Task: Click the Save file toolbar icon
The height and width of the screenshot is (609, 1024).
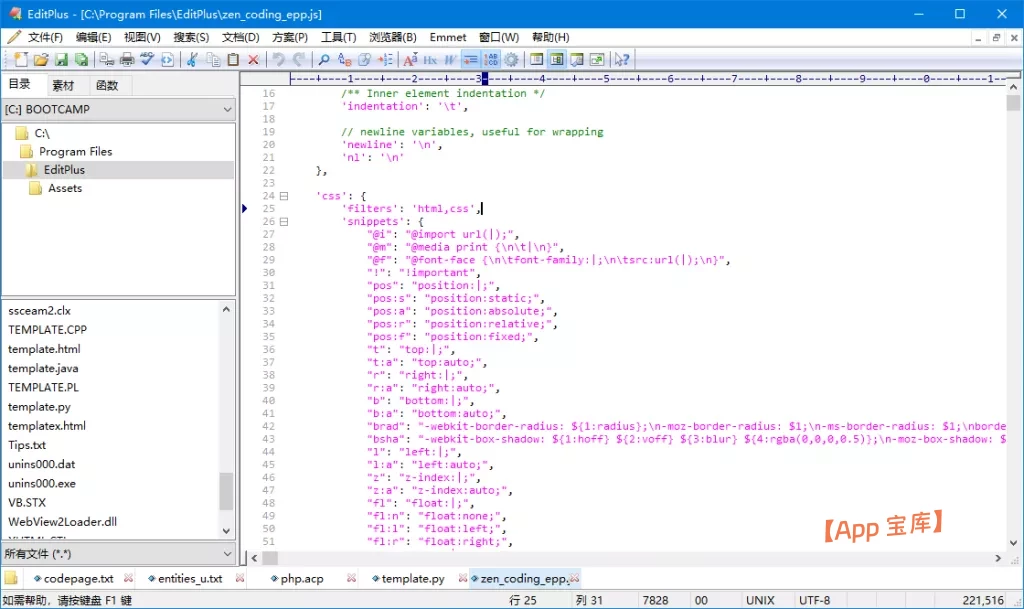Action: point(62,60)
